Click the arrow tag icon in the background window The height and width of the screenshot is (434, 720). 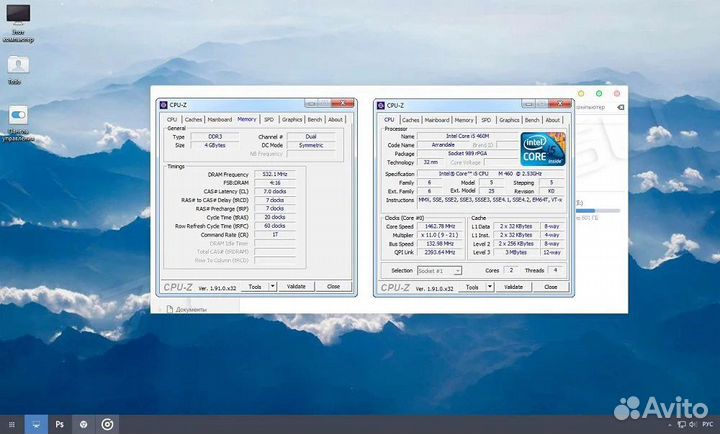[x=620, y=107]
